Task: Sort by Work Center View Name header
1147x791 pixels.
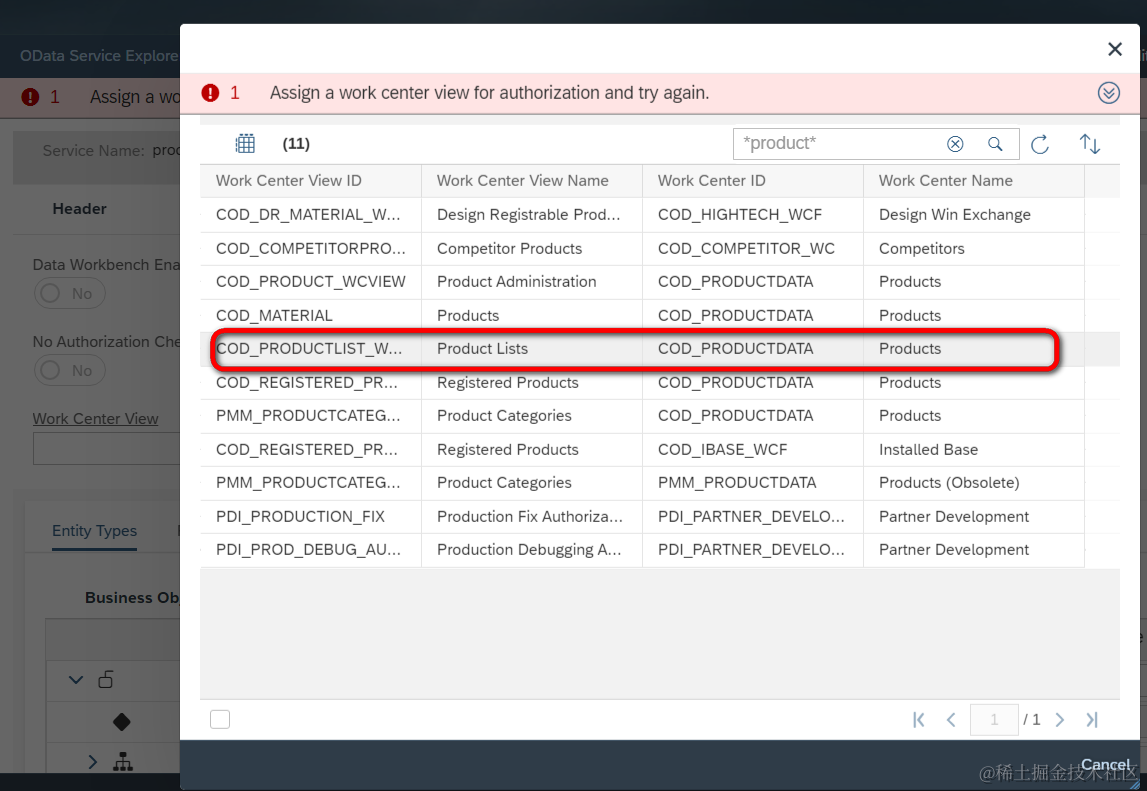Action: point(522,181)
